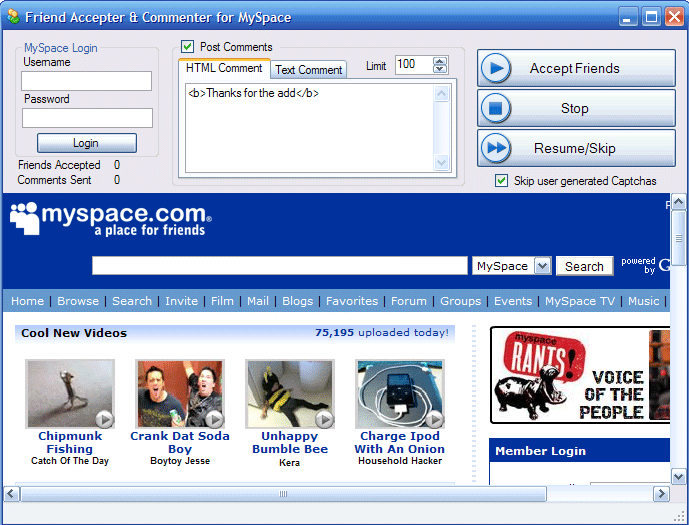
Task: Play the Chipmunk Fishing video overlay button
Action: [105, 420]
